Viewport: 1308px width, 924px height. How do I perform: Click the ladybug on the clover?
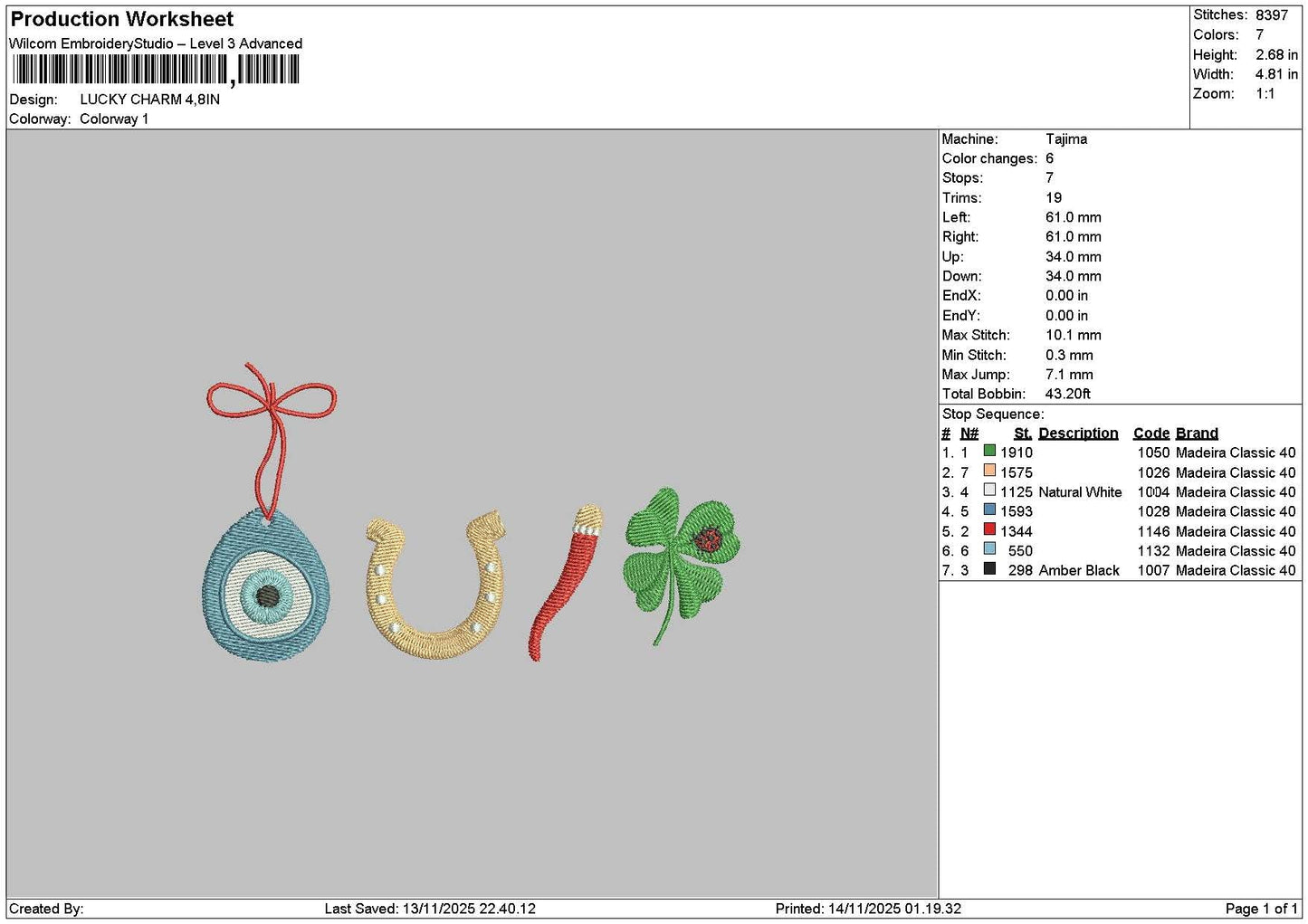[708, 541]
